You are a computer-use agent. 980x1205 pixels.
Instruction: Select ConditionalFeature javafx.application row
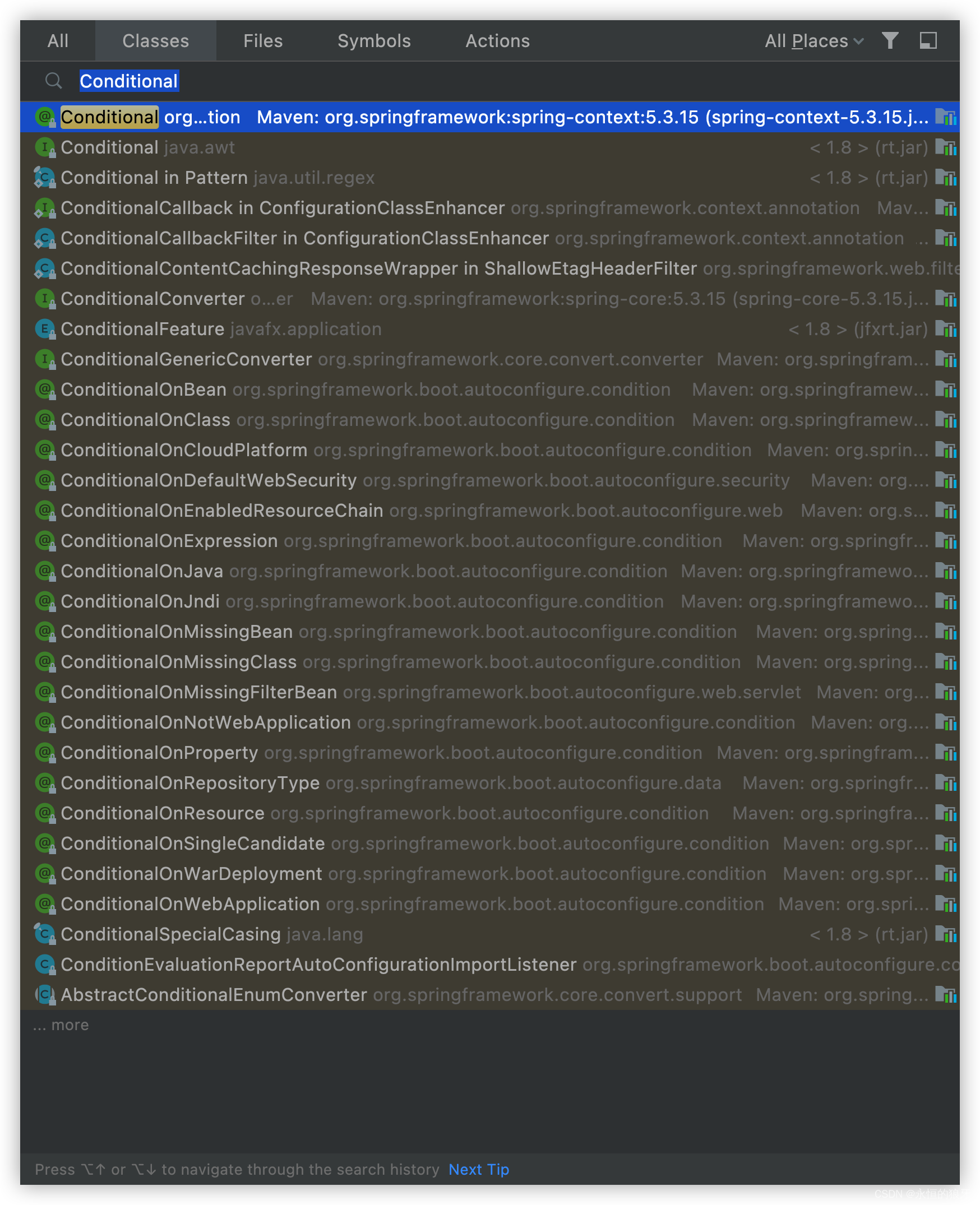click(490, 329)
